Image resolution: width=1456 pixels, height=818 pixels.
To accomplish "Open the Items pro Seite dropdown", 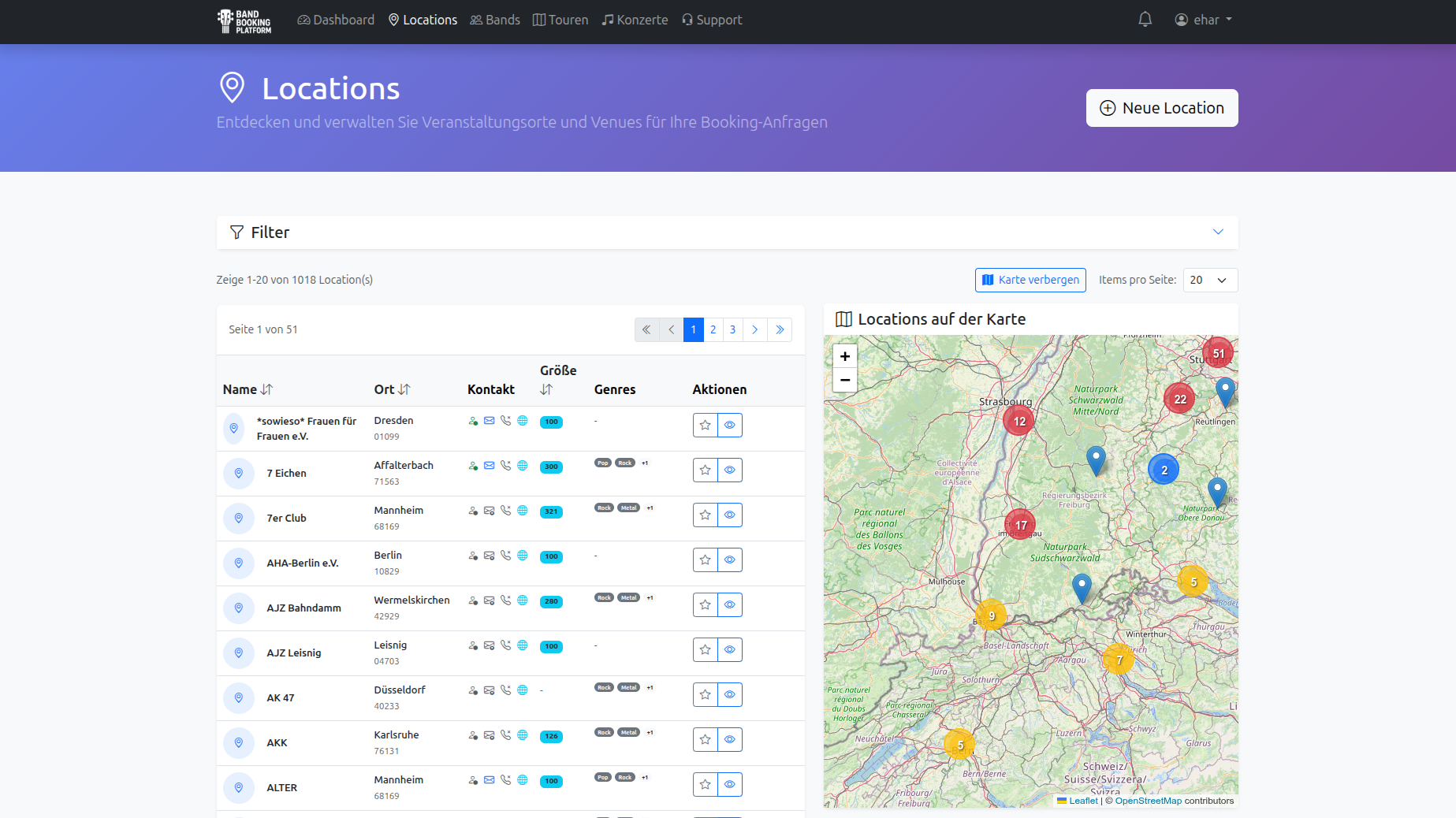I will [1209, 280].
